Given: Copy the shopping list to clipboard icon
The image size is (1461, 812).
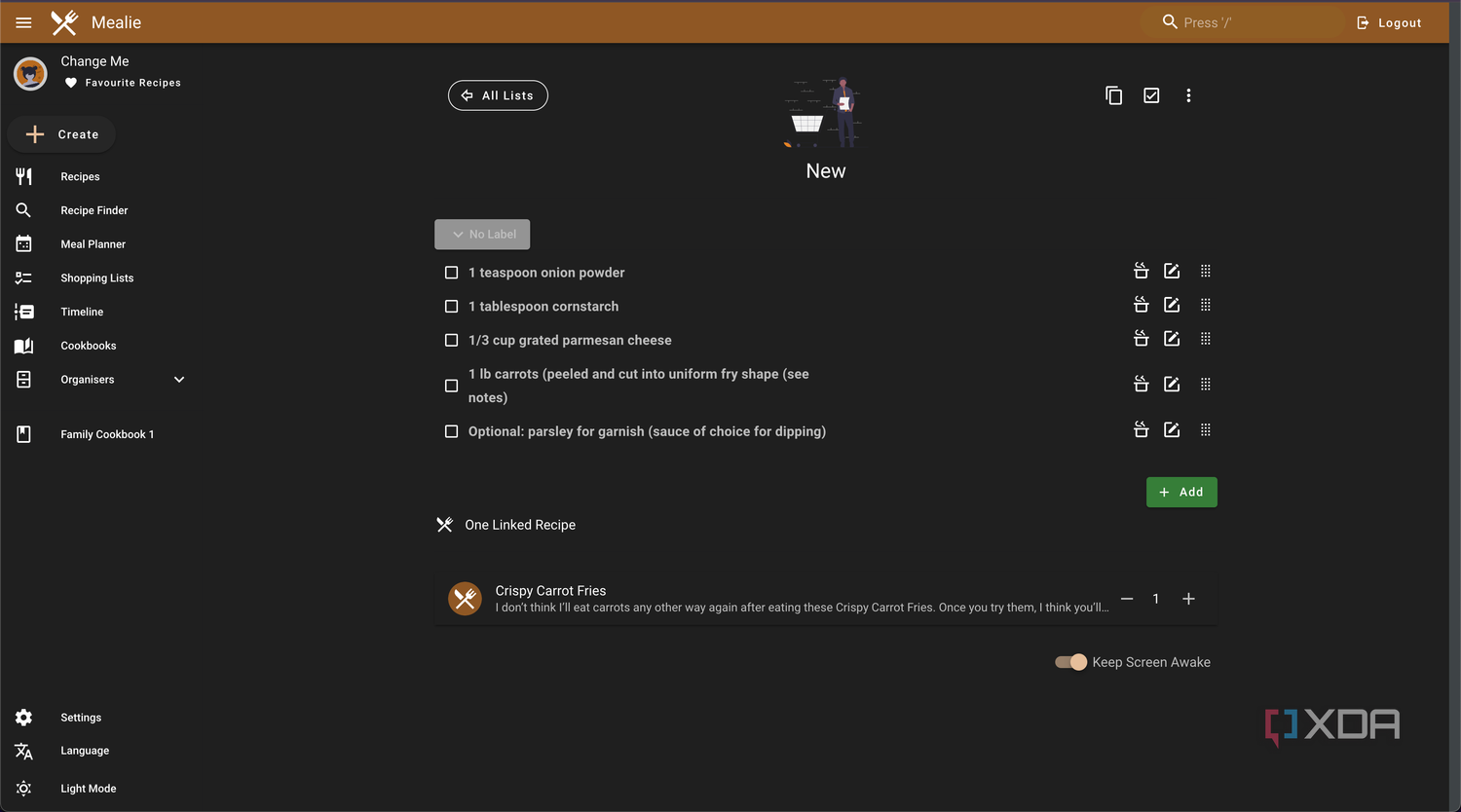Looking at the screenshot, I should tap(1113, 95).
